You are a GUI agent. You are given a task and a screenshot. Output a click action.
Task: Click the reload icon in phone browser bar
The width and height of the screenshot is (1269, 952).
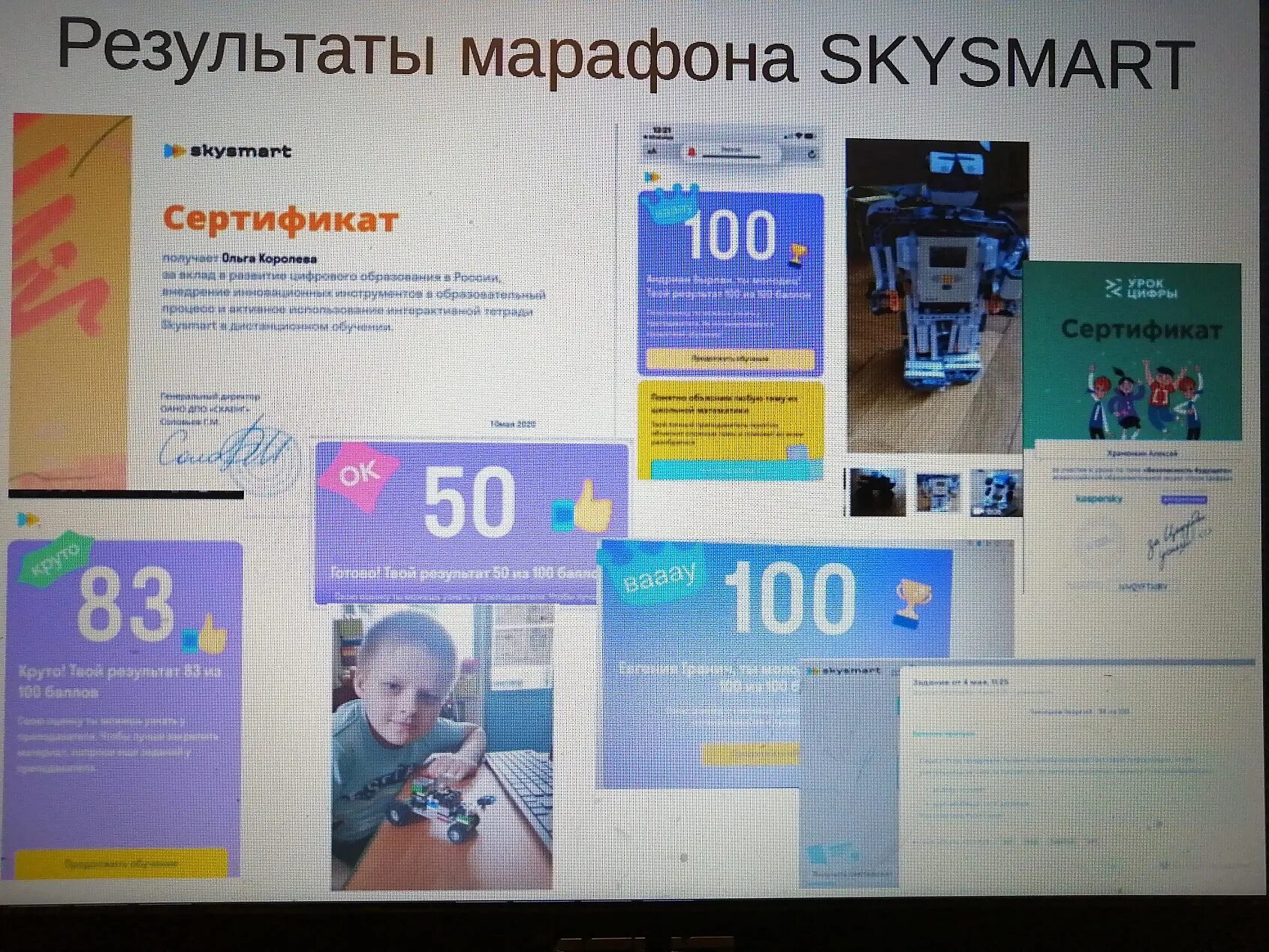(x=811, y=154)
